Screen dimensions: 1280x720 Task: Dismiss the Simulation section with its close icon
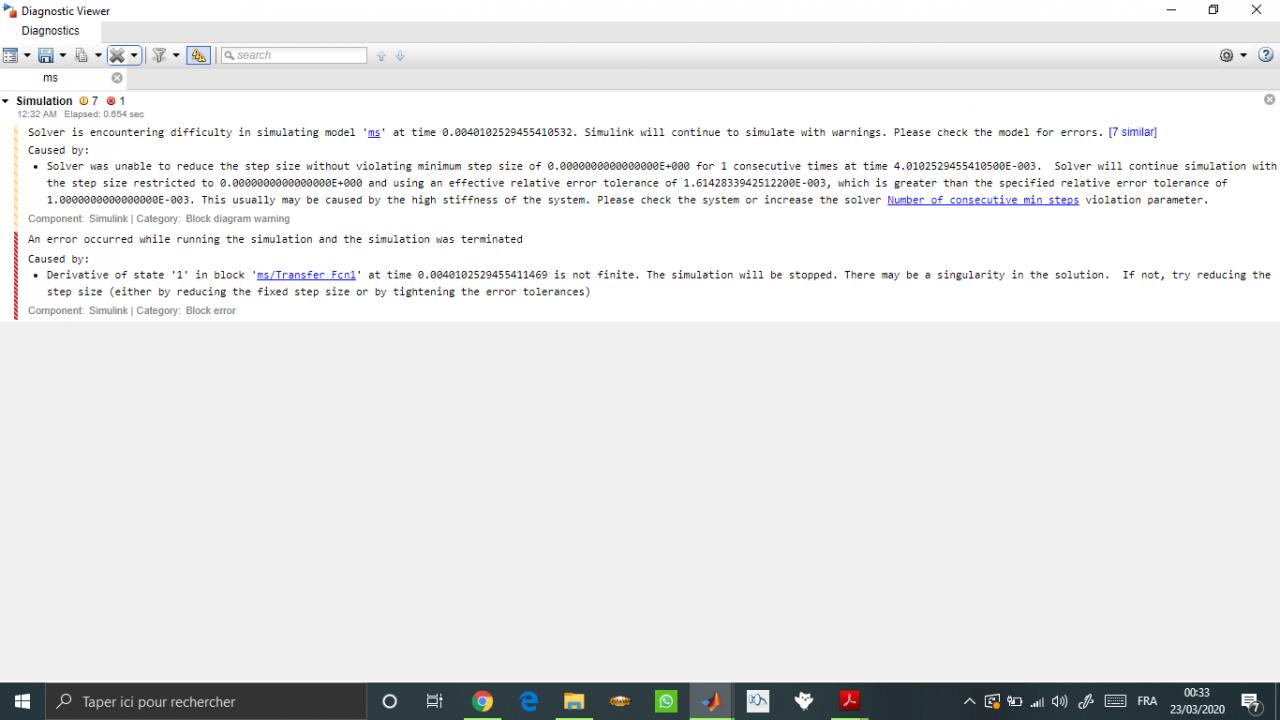click(x=1270, y=99)
